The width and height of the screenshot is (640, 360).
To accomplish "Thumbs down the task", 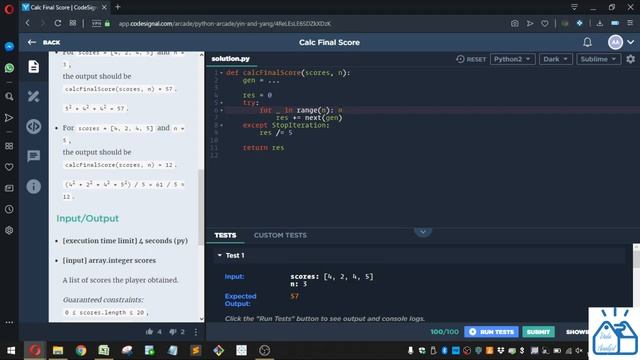I will pos(173,332).
